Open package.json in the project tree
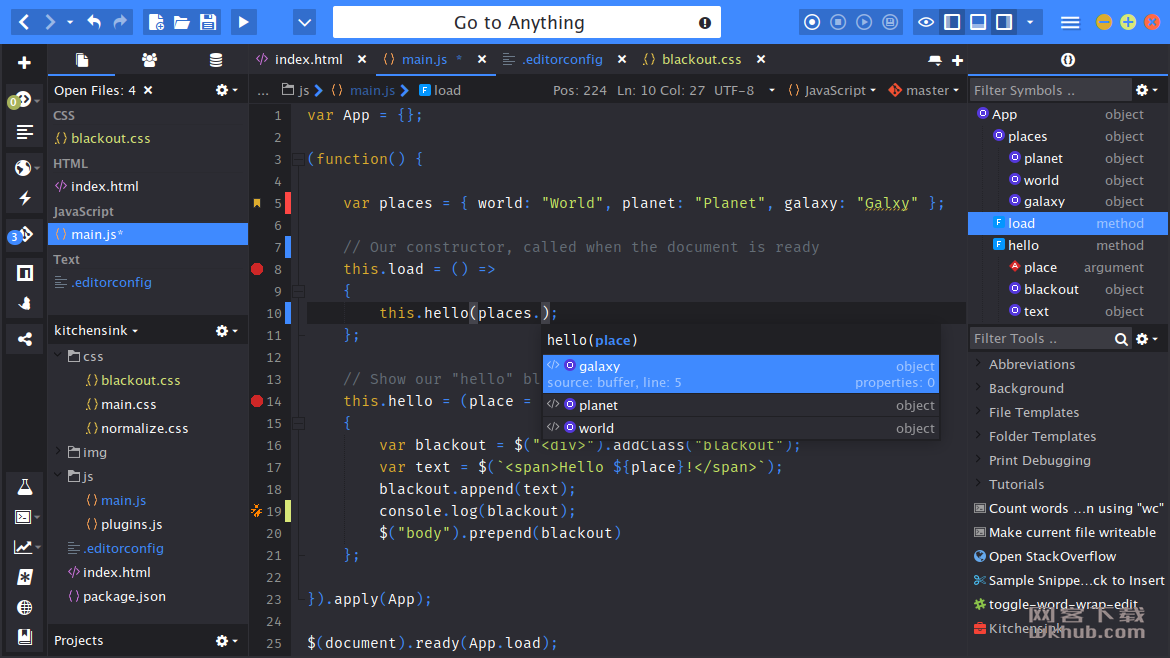The image size is (1170, 658). coord(124,596)
